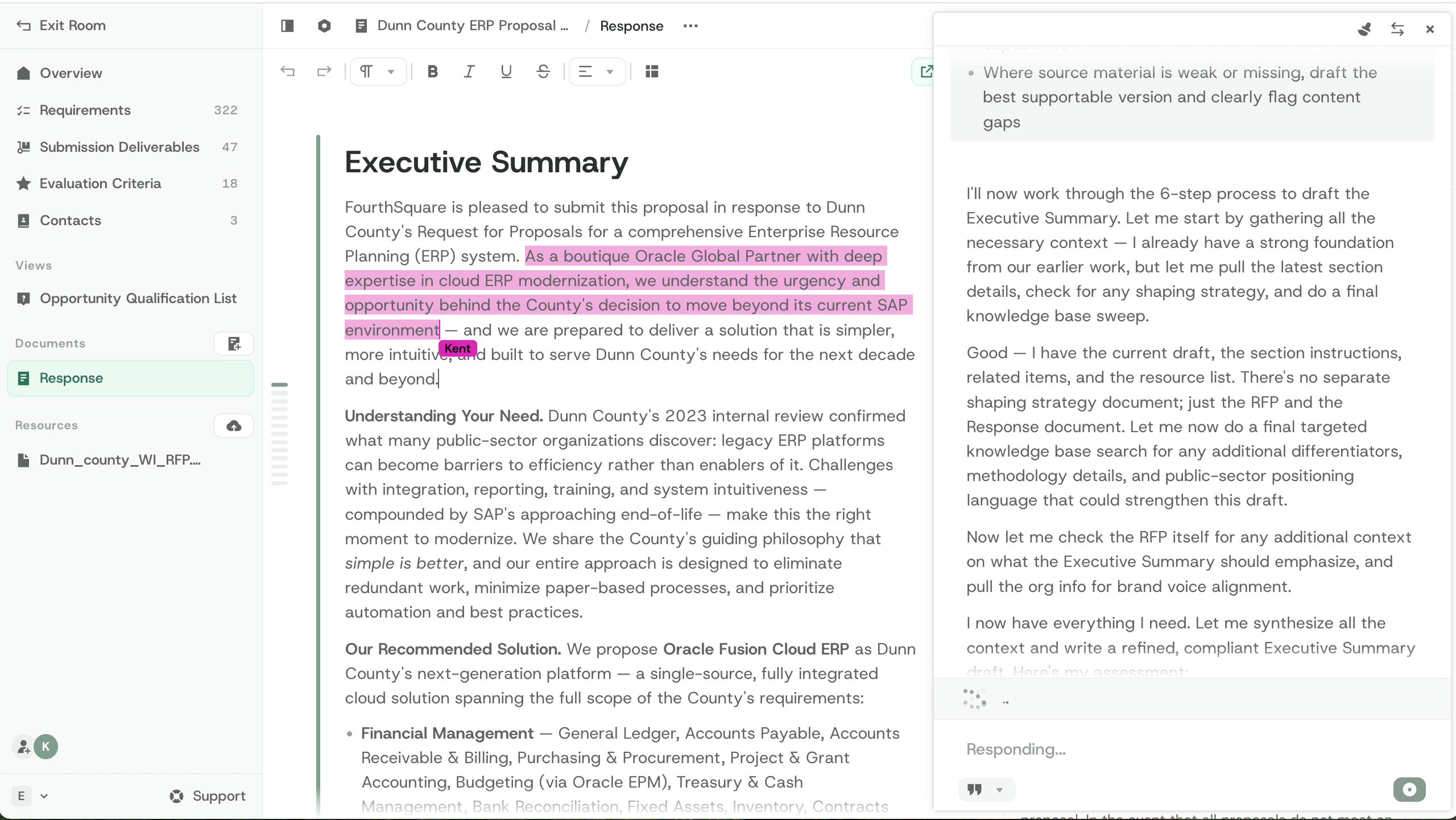Open text alignment dropdown
This screenshot has width=1456, height=820.
click(597, 72)
